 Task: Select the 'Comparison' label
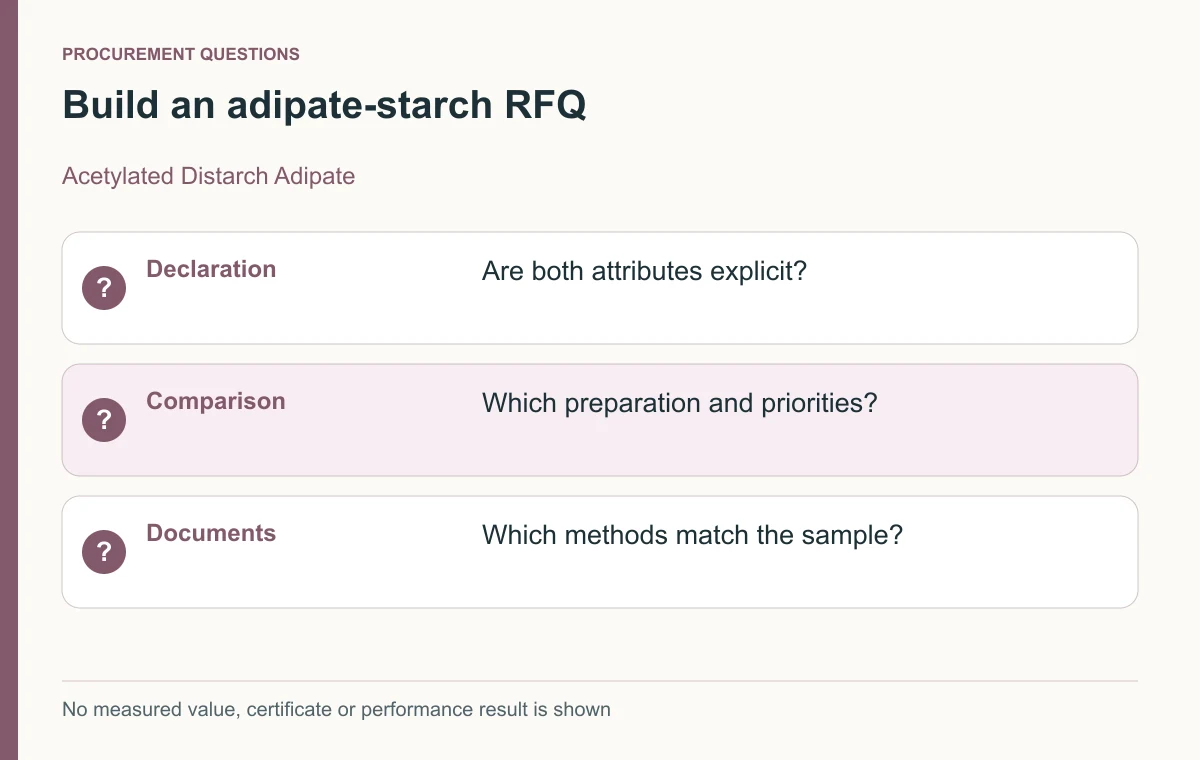coord(216,401)
